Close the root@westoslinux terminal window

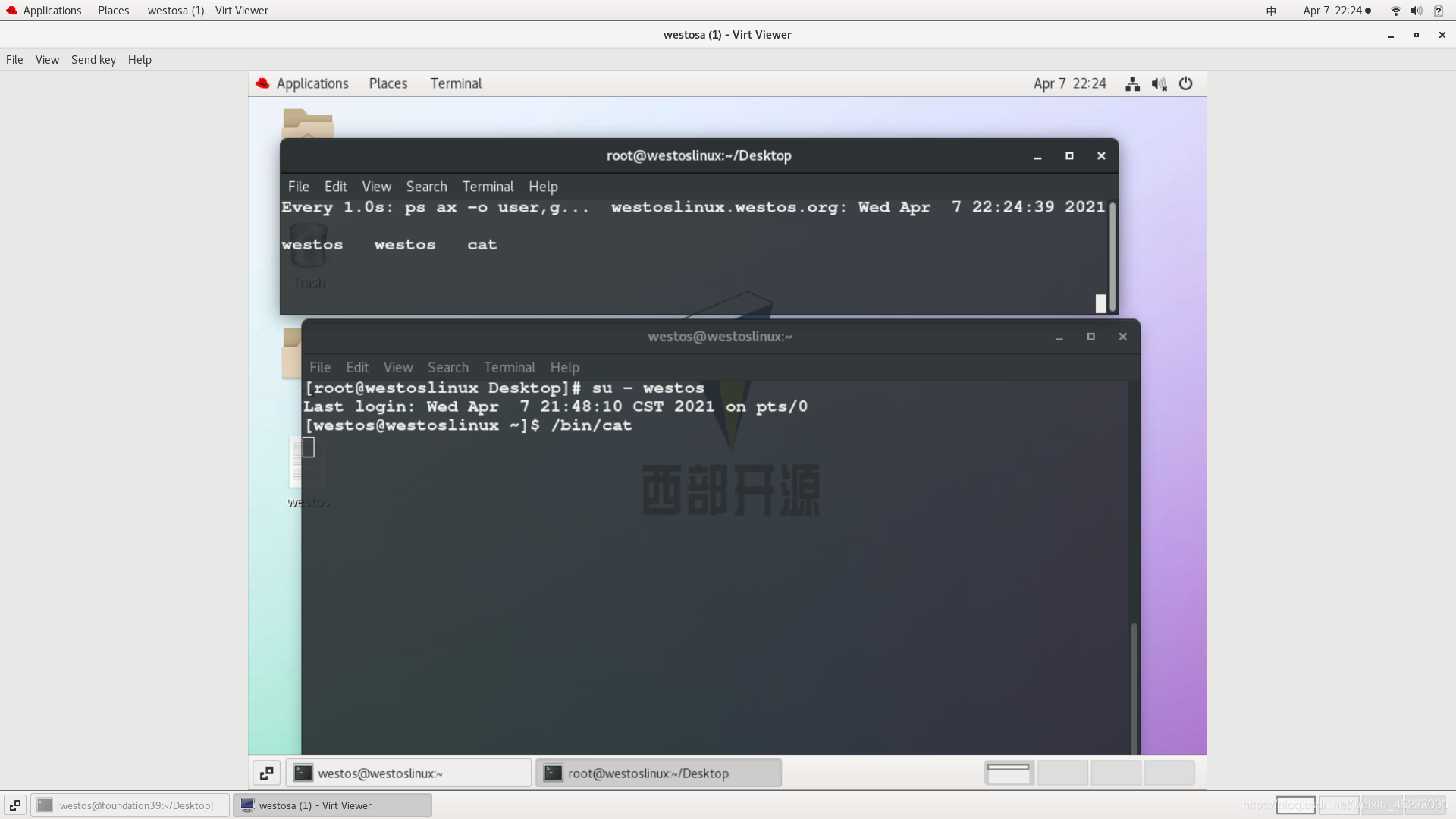point(1101,156)
